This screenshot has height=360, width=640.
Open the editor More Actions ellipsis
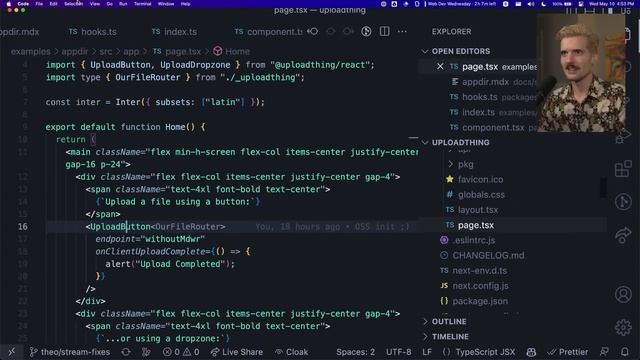point(402,31)
